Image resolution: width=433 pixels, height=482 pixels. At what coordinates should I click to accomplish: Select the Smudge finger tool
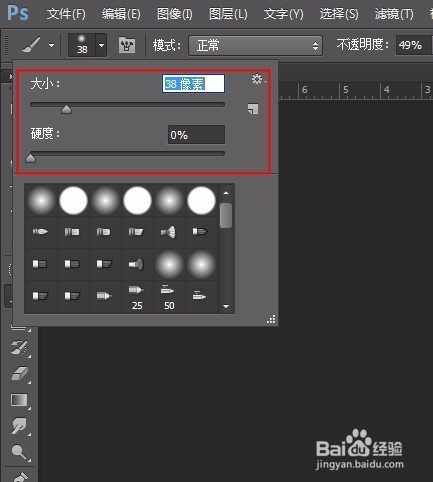click(x=19, y=426)
